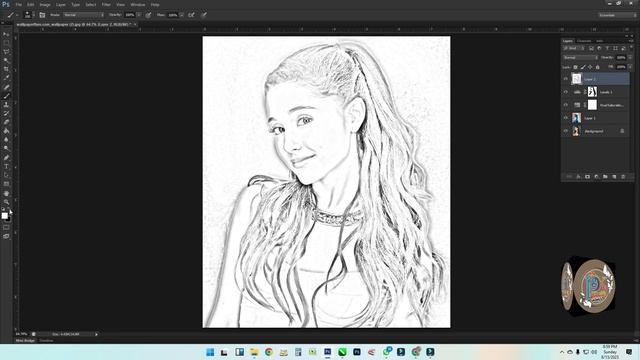This screenshot has width=640, height=360.
Task: Open the brush Mode dropdown
Action: pos(83,15)
